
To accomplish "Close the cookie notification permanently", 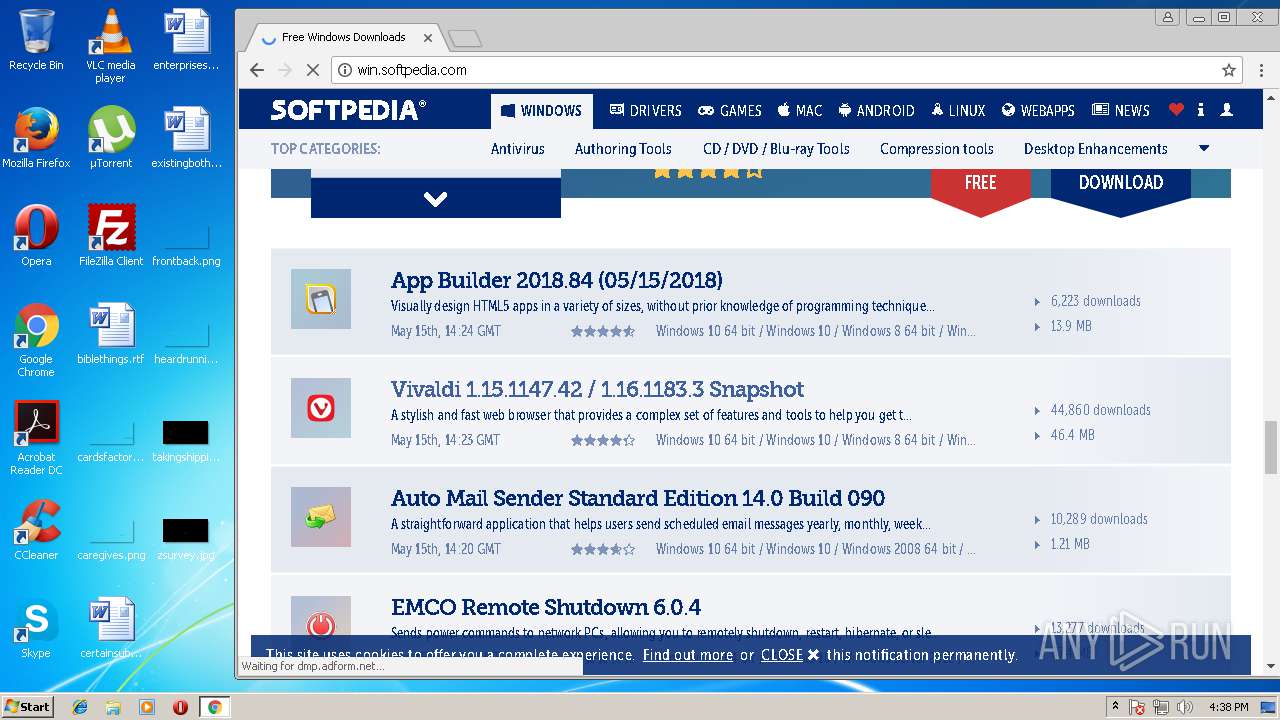I will click(790, 655).
